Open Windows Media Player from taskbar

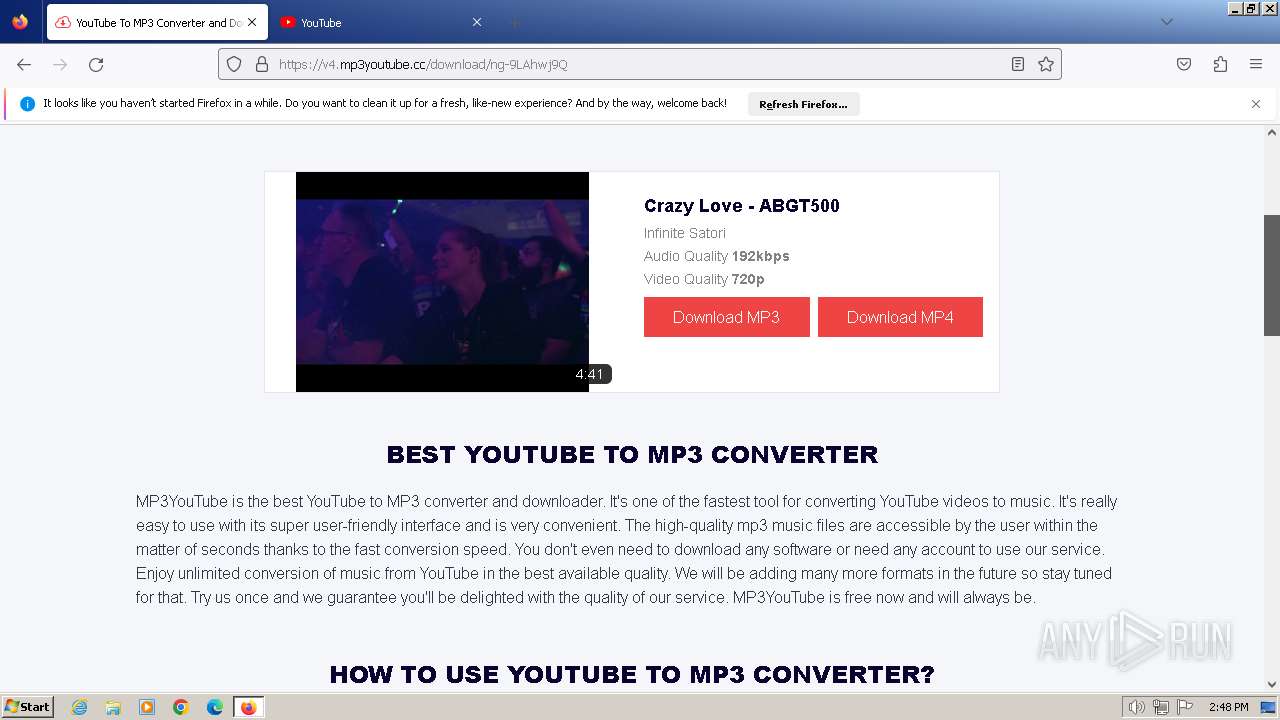tap(147, 707)
